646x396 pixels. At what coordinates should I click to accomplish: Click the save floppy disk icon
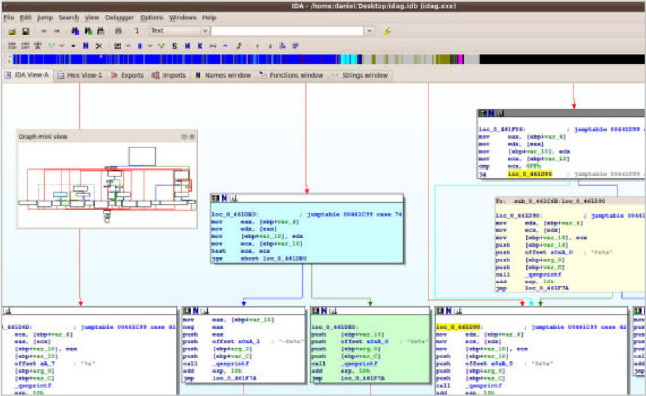[26, 31]
